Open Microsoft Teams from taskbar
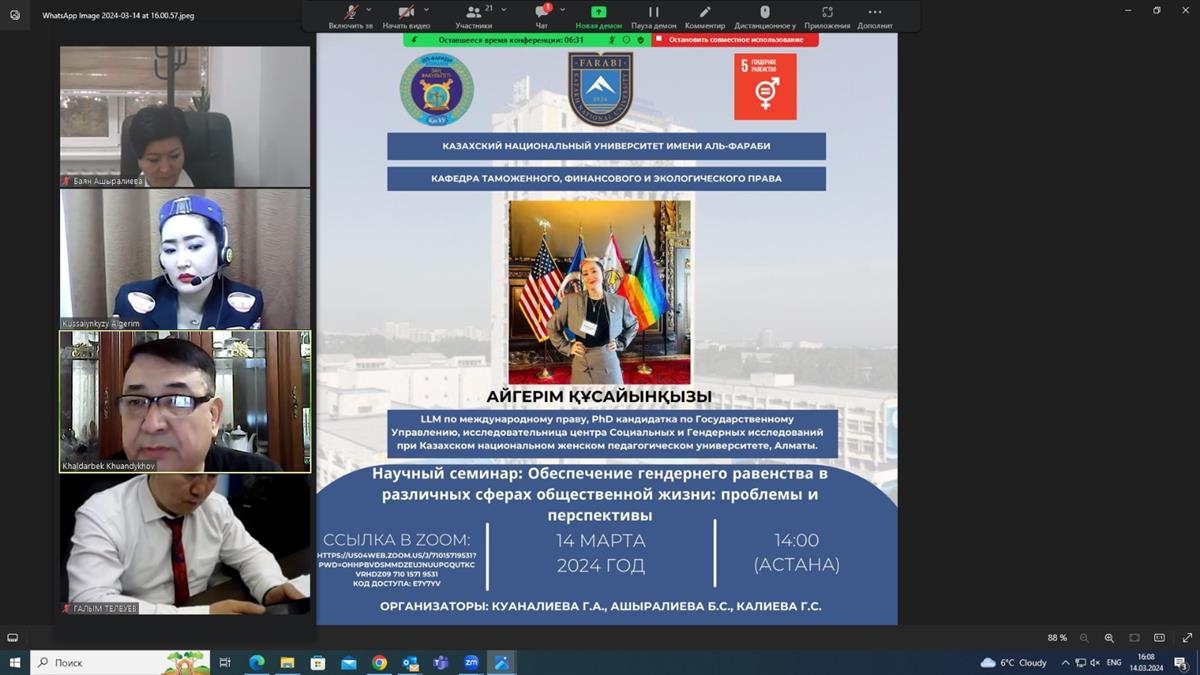Screen dimensions: 1200x675 click(440, 662)
